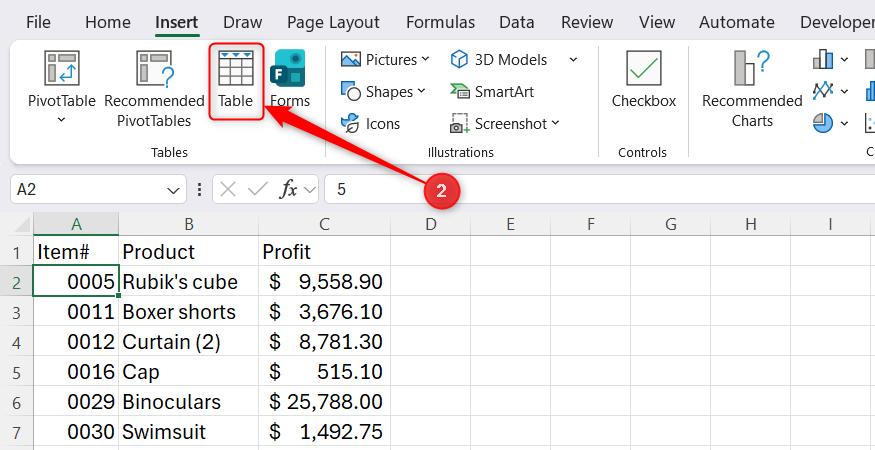Open the Shapes gallery
The image size is (875, 450).
pyautogui.click(x=383, y=92)
